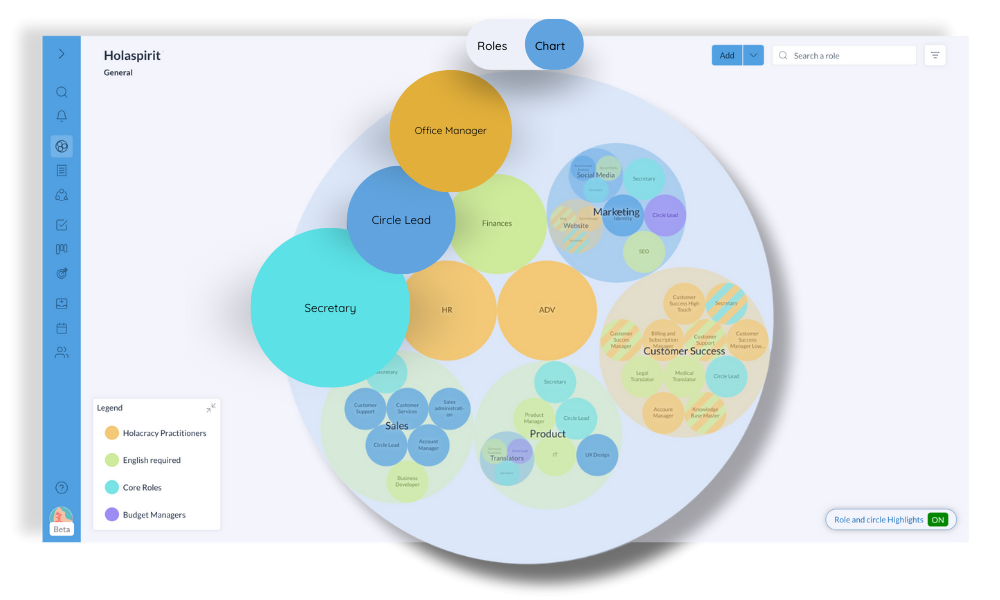Click the General subtitle text
1000x600 pixels.
(118, 73)
